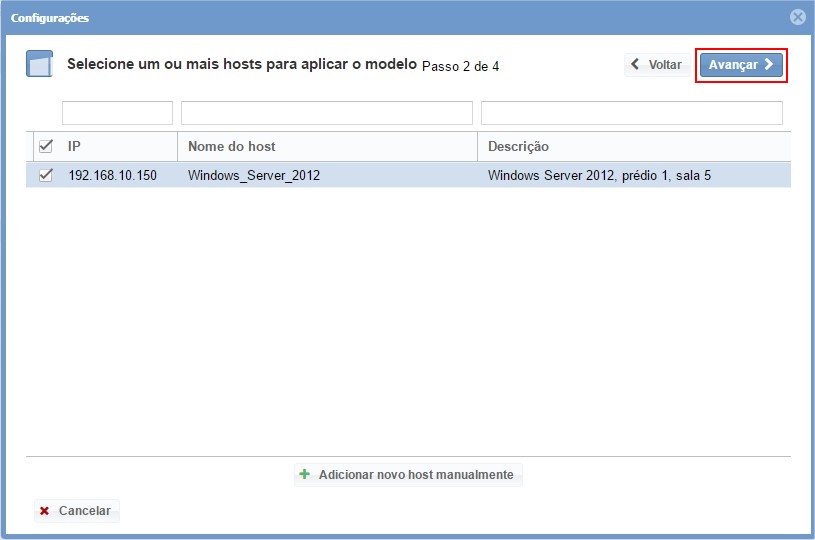
Task: Sort by the Descrição column header
Action: coord(633,146)
